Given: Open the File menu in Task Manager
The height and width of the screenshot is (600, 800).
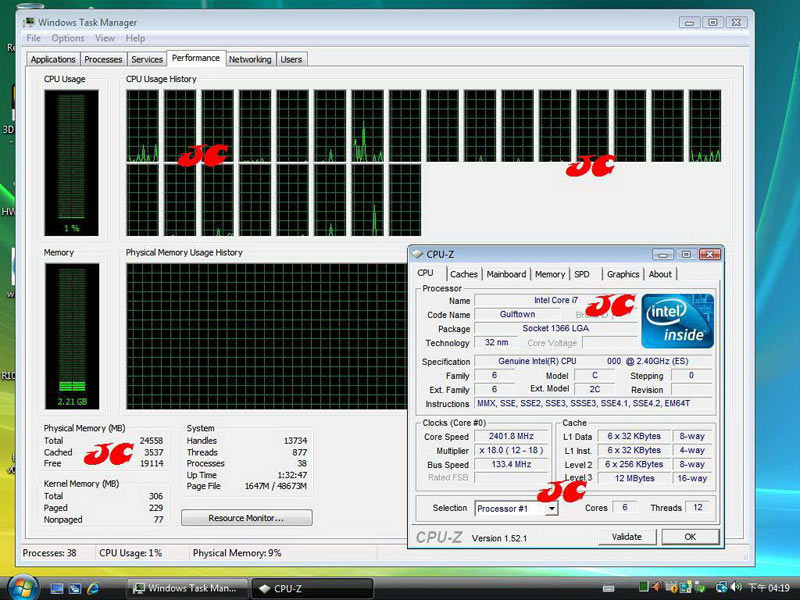Looking at the screenshot, I should (x=34, y=38).
